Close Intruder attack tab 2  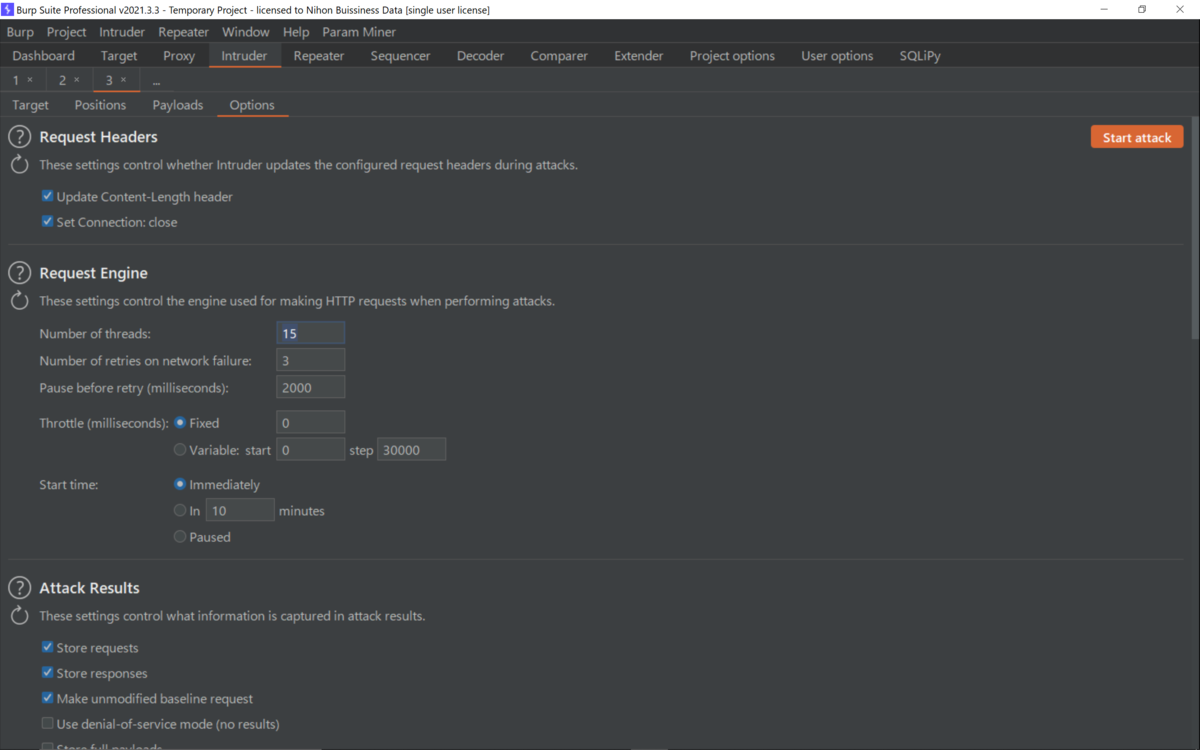click(77, 80)
